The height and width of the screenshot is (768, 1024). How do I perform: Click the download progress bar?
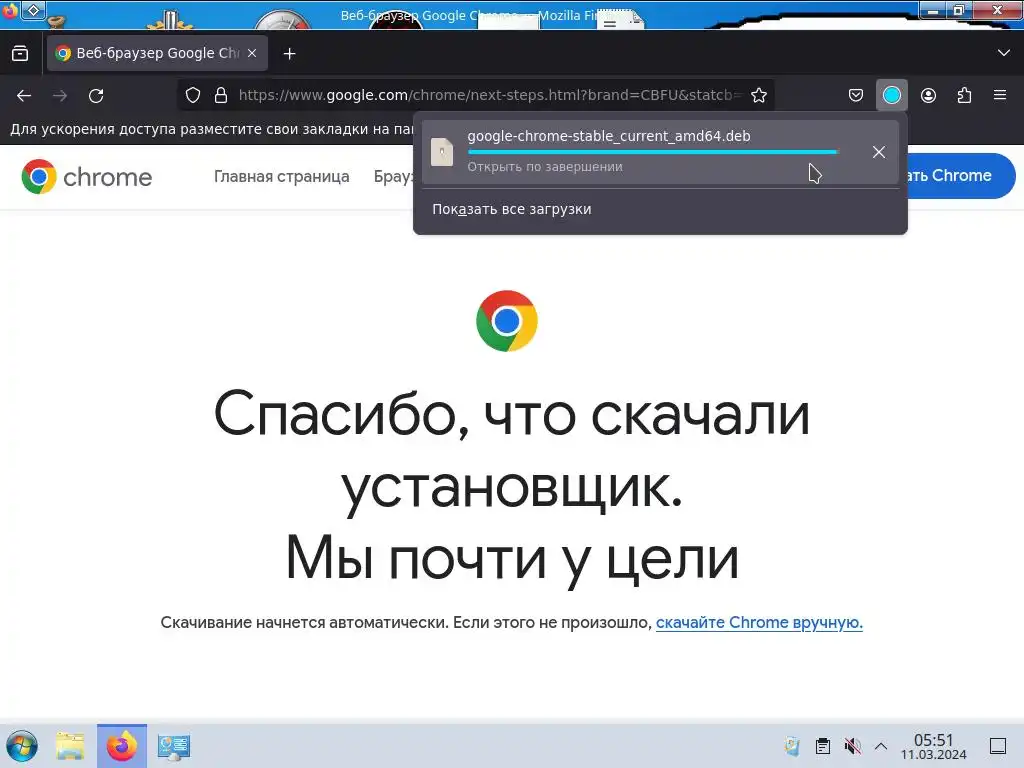(652, 152)
